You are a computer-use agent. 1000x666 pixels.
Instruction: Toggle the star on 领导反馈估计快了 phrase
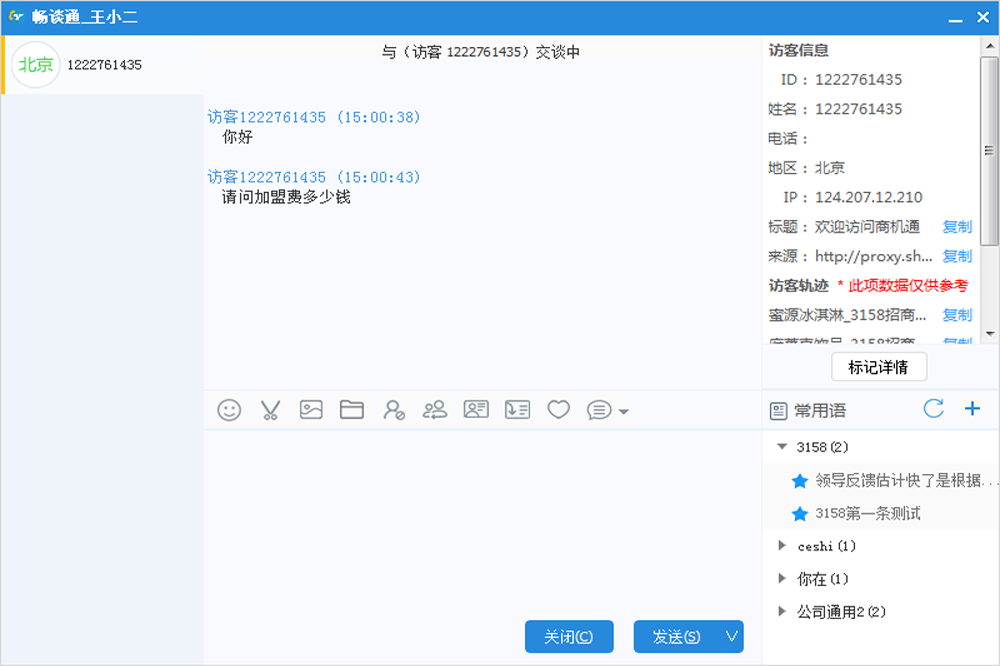(799, 480)
